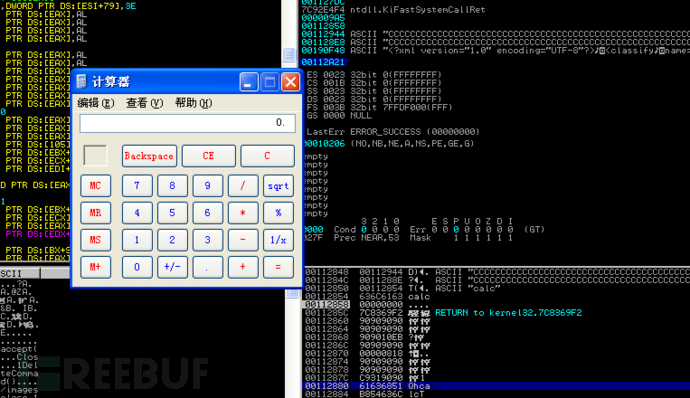Select highlighted register value 00112A21

323,62
